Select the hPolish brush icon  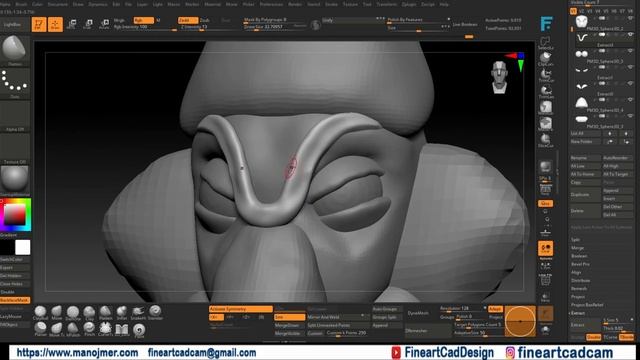click(x=73, y=329)
